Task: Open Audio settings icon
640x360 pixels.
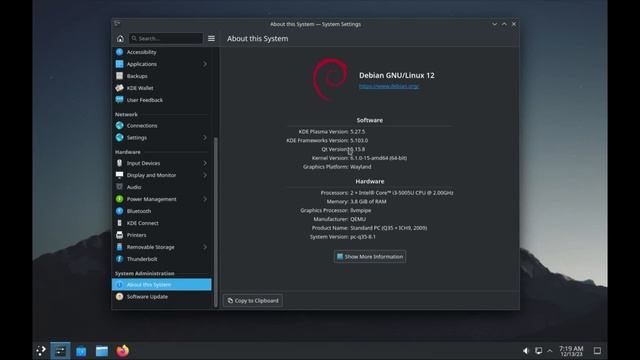Action: click(119, 187)
